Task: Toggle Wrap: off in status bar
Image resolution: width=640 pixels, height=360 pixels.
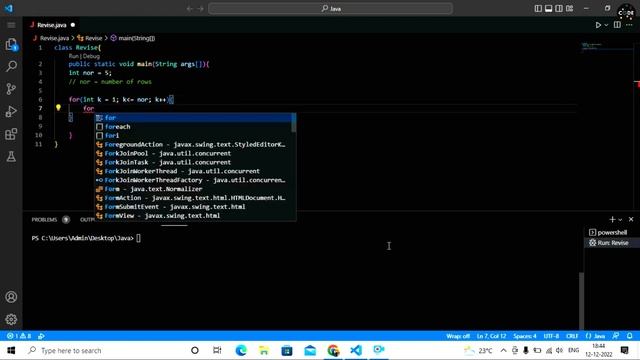Action: coord(458,336)
